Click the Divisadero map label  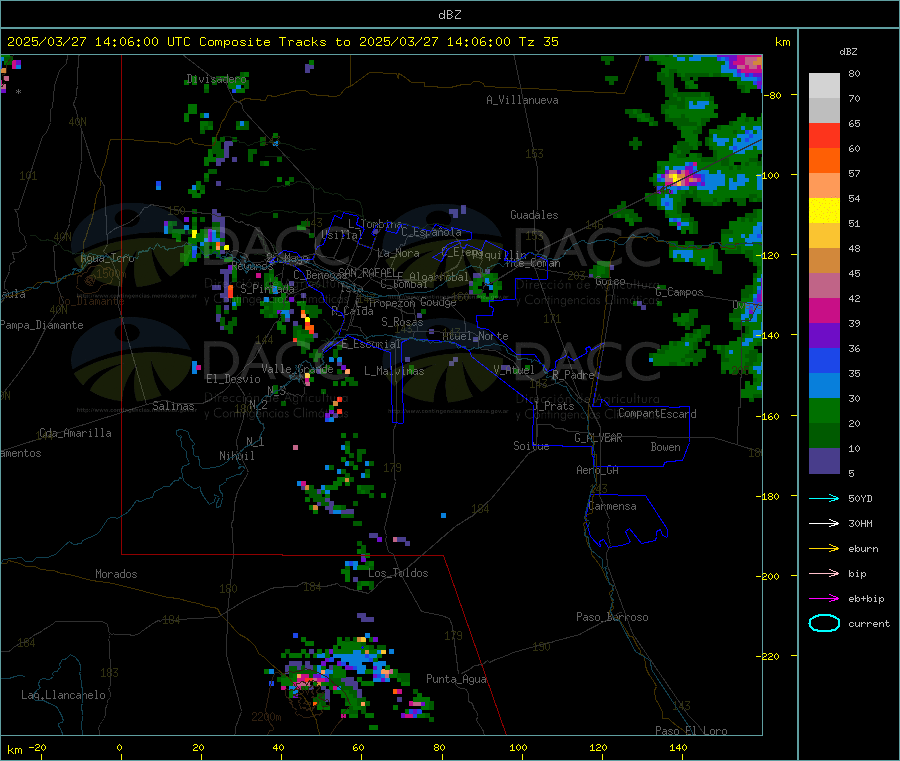pyautogui.click(x=216, y=79)
